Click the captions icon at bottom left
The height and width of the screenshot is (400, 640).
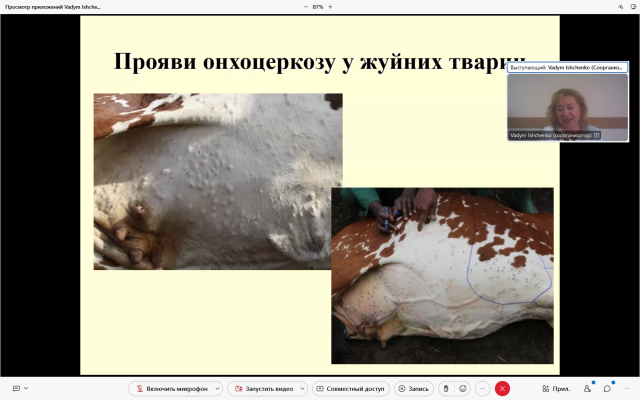pyautogui.click(x=16, y=388)
